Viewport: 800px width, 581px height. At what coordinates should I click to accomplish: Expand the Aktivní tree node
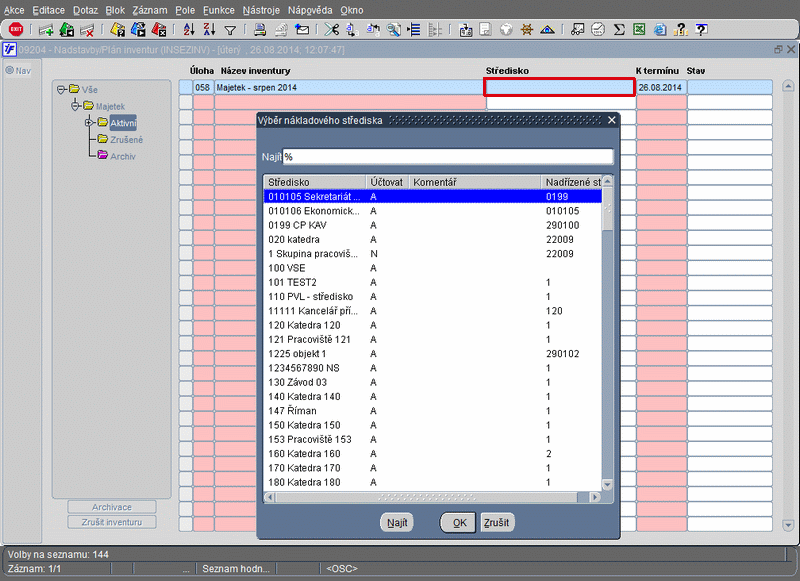point(89,122)
